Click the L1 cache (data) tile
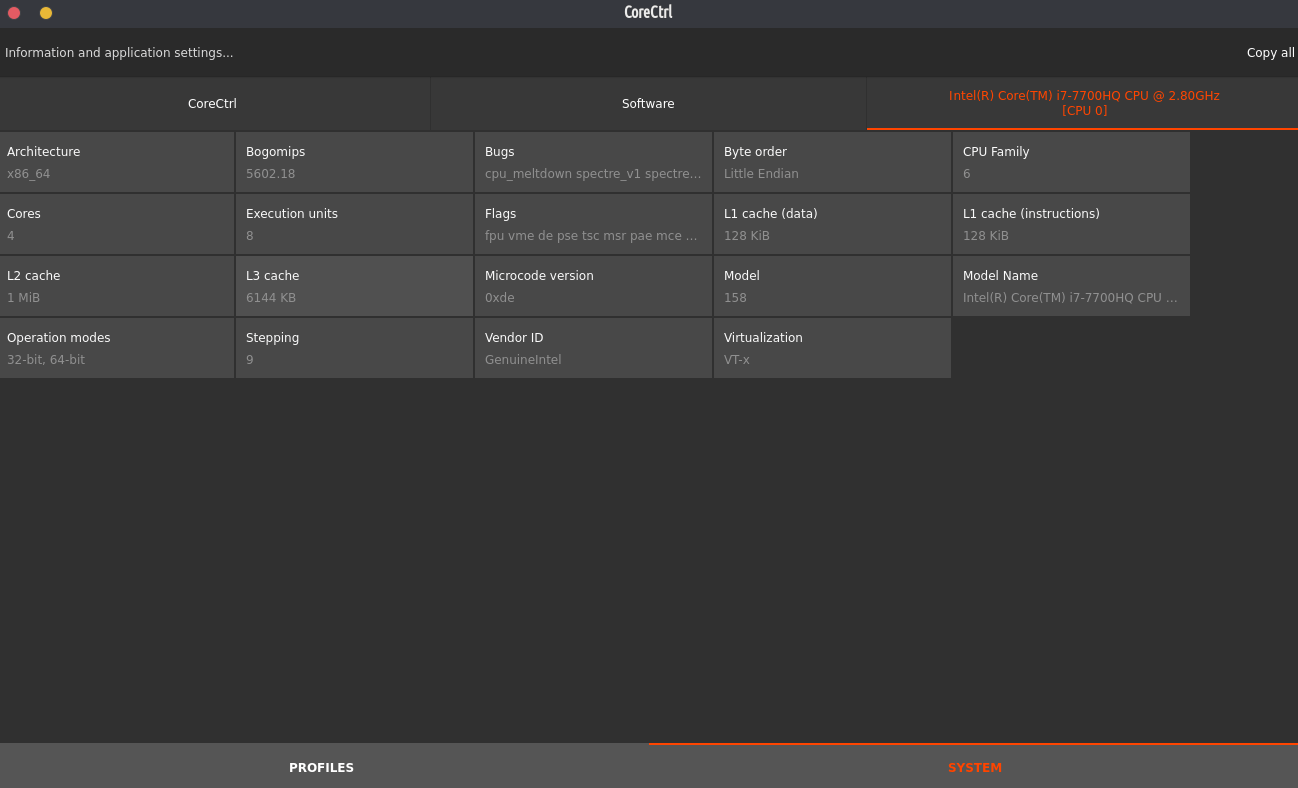This screenshot has height=788, width=1298. tap(832, 224)
